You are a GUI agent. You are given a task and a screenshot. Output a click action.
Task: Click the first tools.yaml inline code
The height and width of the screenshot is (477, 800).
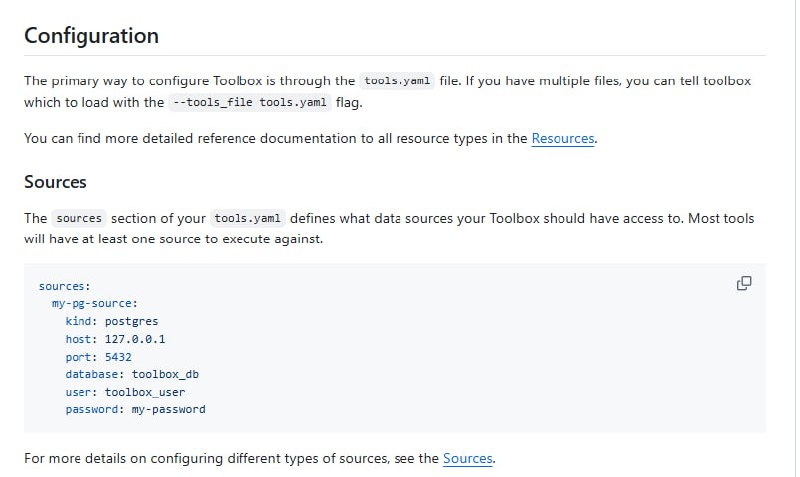[397, 81]
